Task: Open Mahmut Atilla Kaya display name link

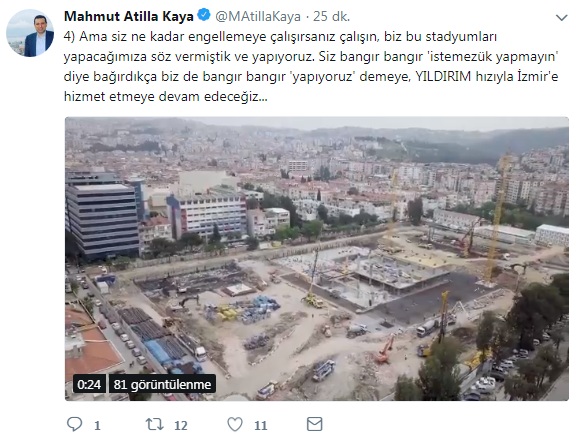Action: click(x=129, y=16)
